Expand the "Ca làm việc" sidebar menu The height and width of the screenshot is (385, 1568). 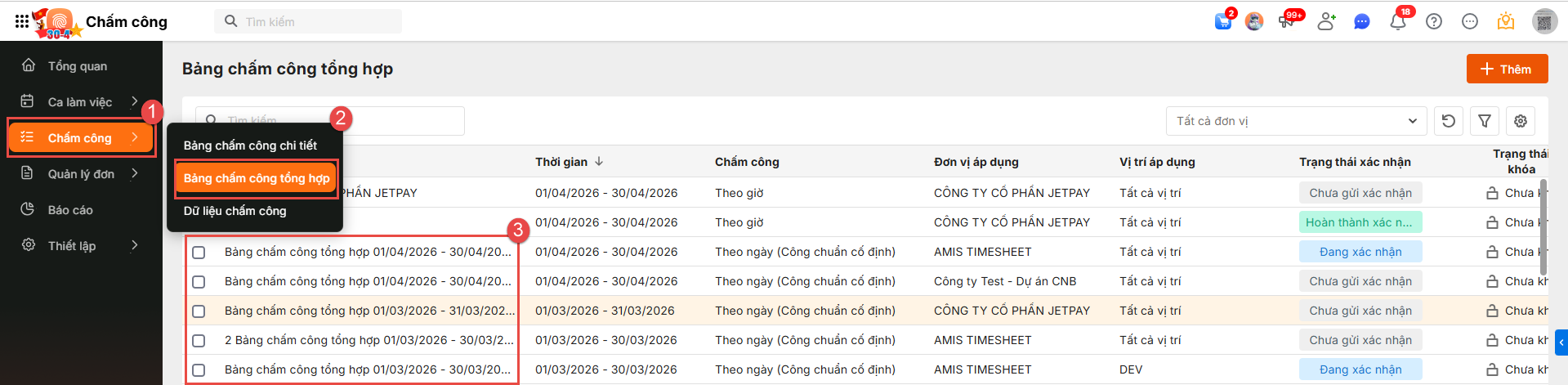tap(80, 102)
